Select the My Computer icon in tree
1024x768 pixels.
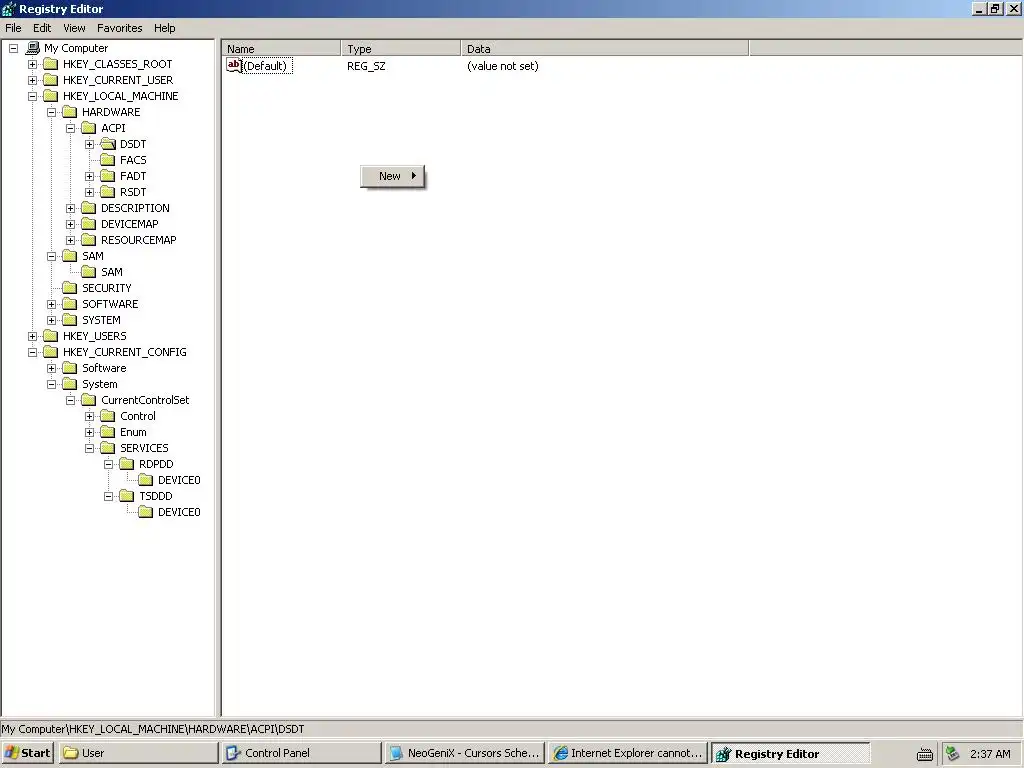click(33, 48)
